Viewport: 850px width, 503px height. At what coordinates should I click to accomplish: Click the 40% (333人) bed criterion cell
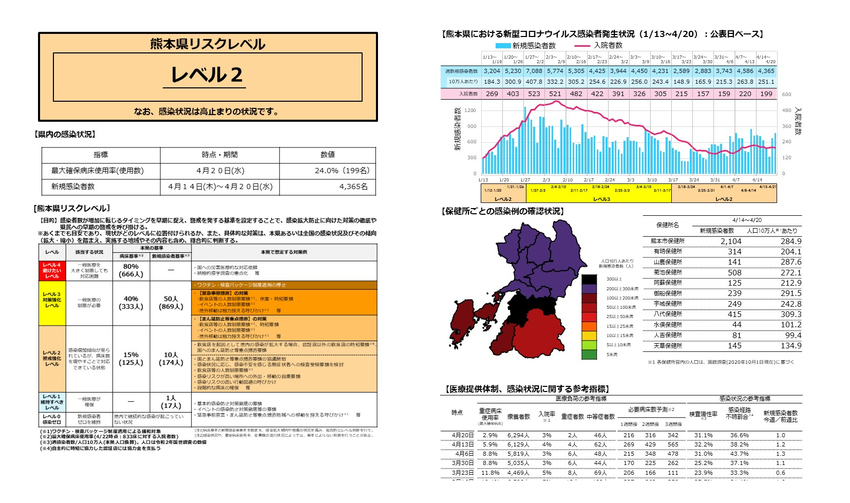131,302
